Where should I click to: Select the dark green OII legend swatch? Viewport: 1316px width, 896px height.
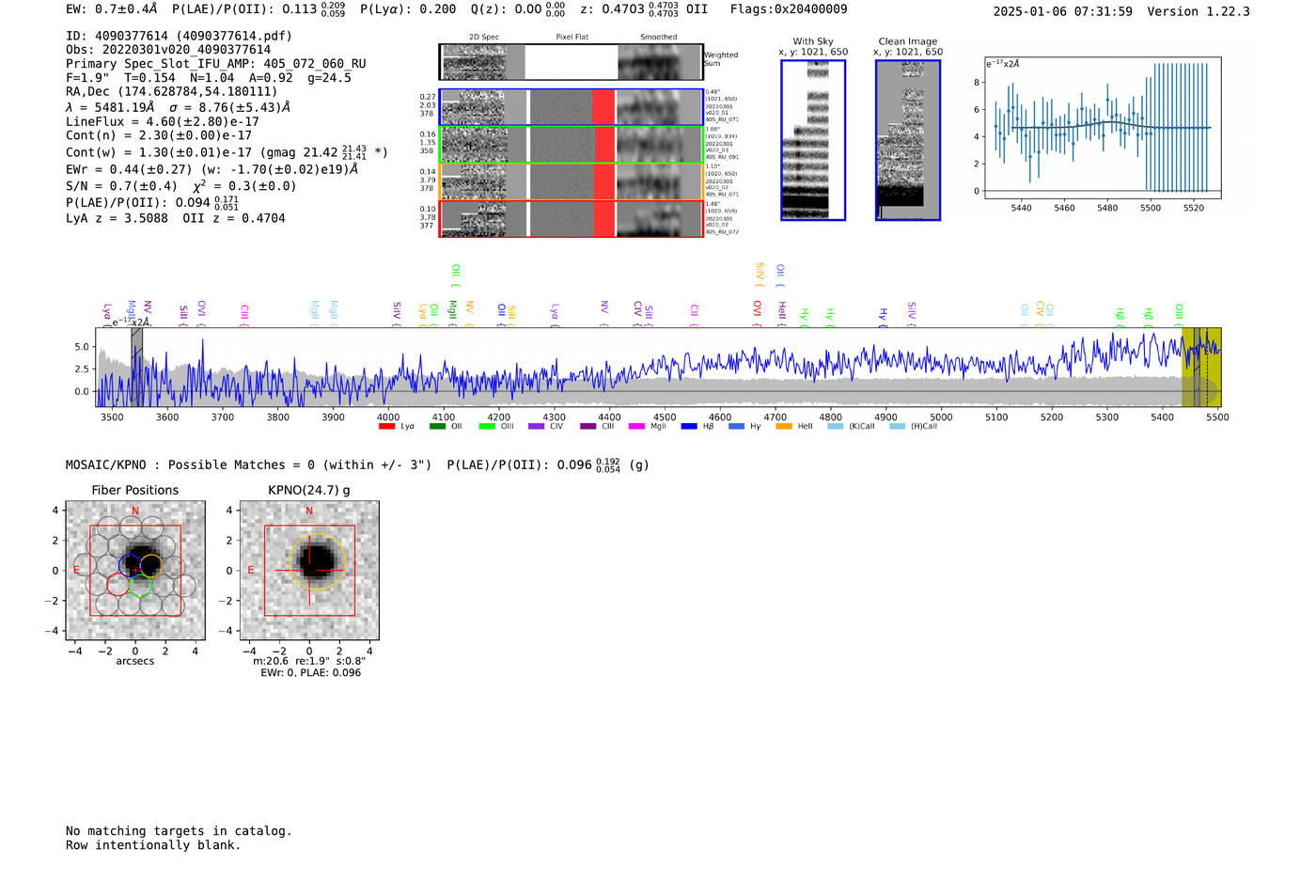click(437, 427)
